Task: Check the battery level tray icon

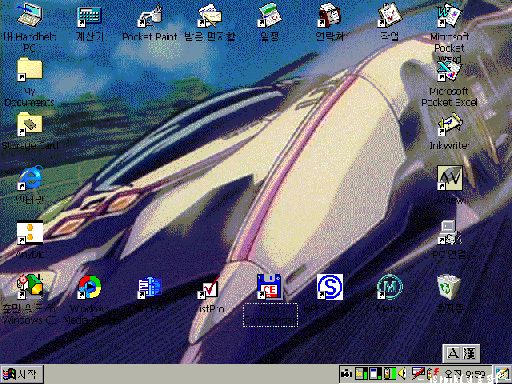Action: 390,374
